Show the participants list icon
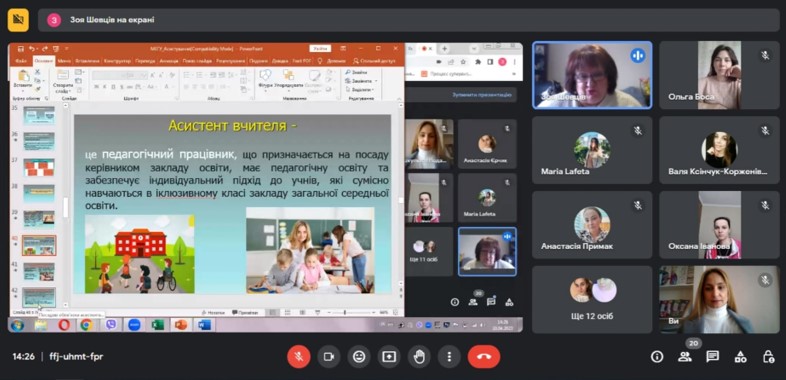 tap(685, 357)
